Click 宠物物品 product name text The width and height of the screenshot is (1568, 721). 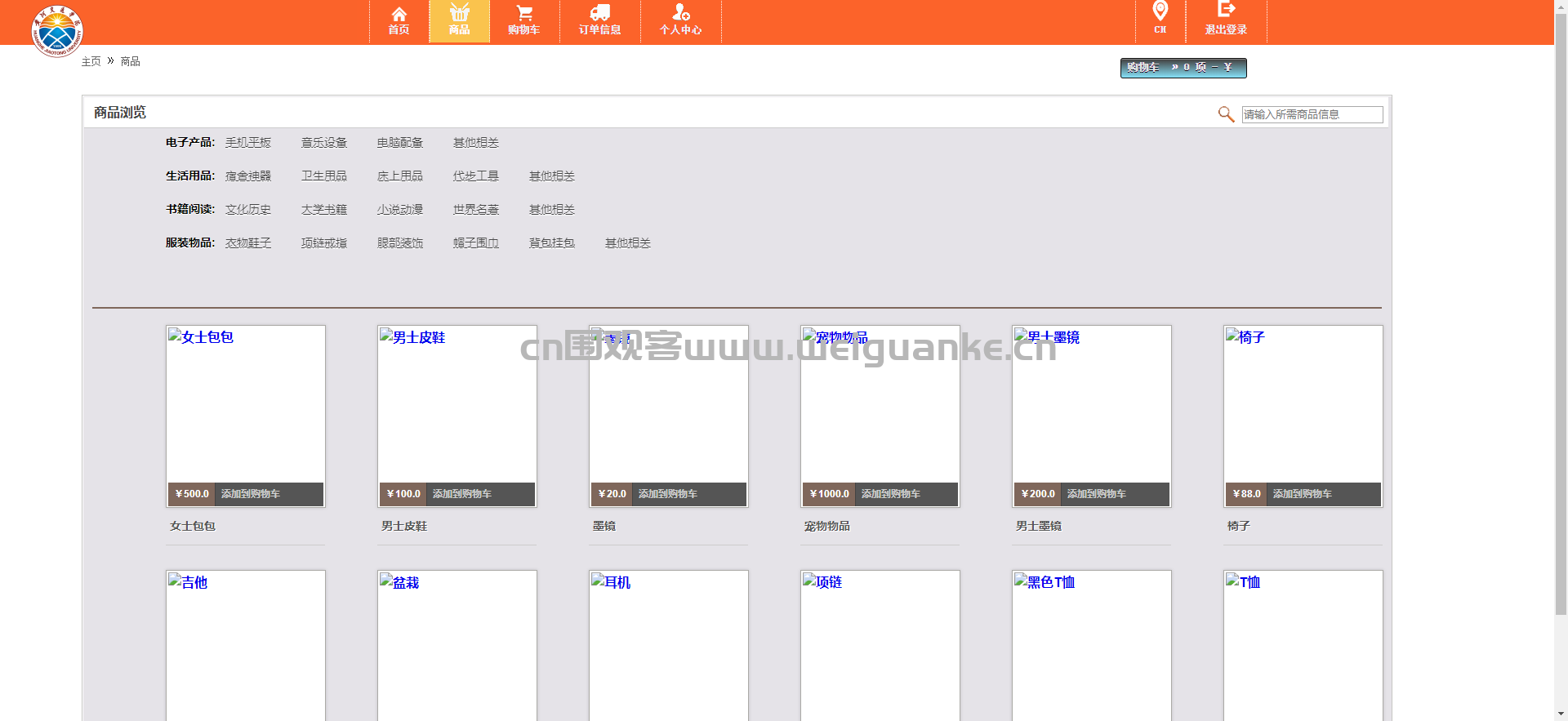point(827,526)
